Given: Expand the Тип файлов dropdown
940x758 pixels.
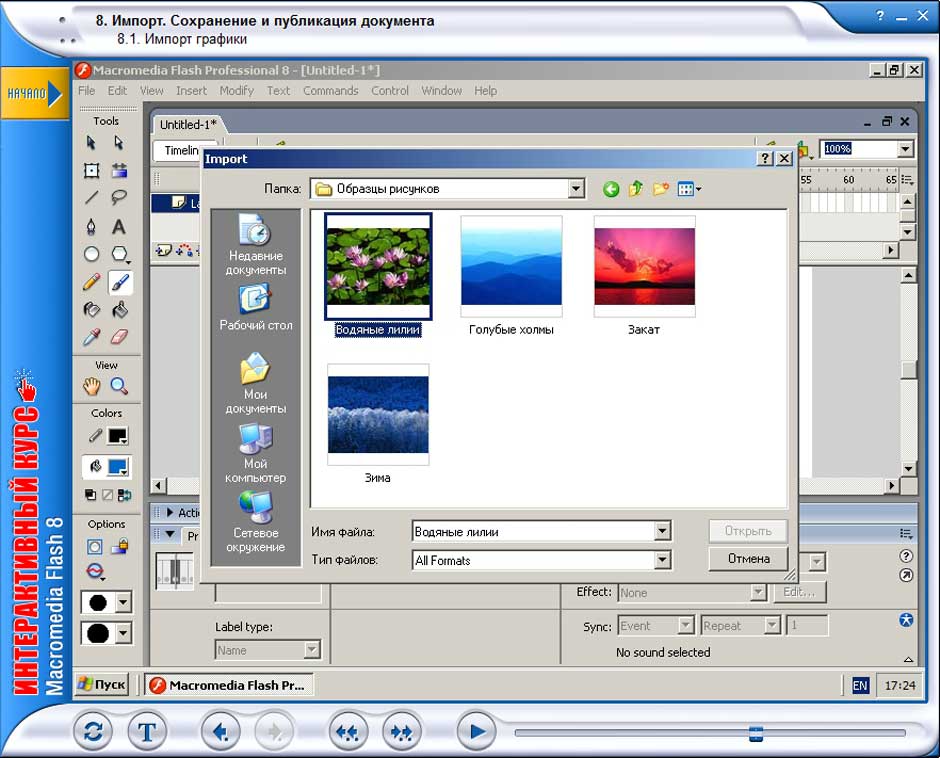Looking at the screenshot, I should [x=662, y=560].
